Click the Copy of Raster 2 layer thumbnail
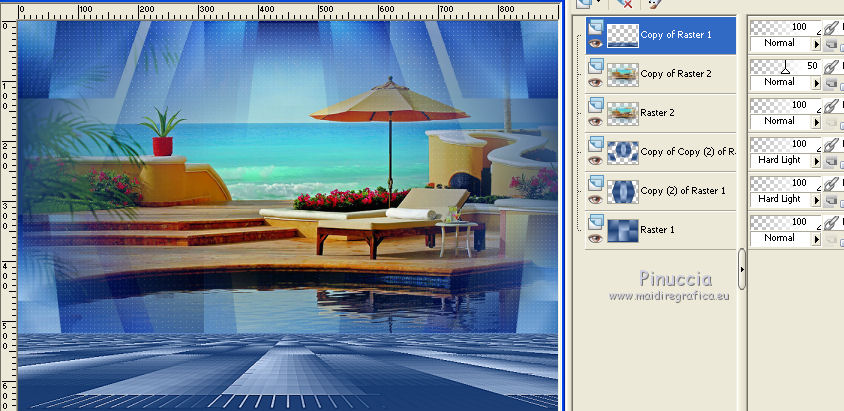Screen dimensions: 844x411 [623, 74]
